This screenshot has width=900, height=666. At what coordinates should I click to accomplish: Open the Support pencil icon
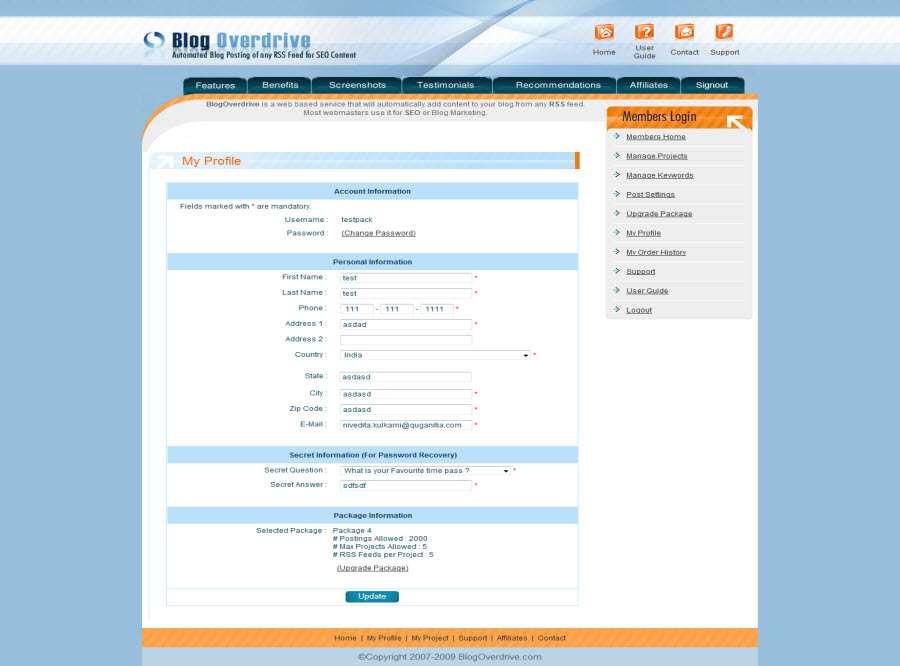tap(724, 32)
